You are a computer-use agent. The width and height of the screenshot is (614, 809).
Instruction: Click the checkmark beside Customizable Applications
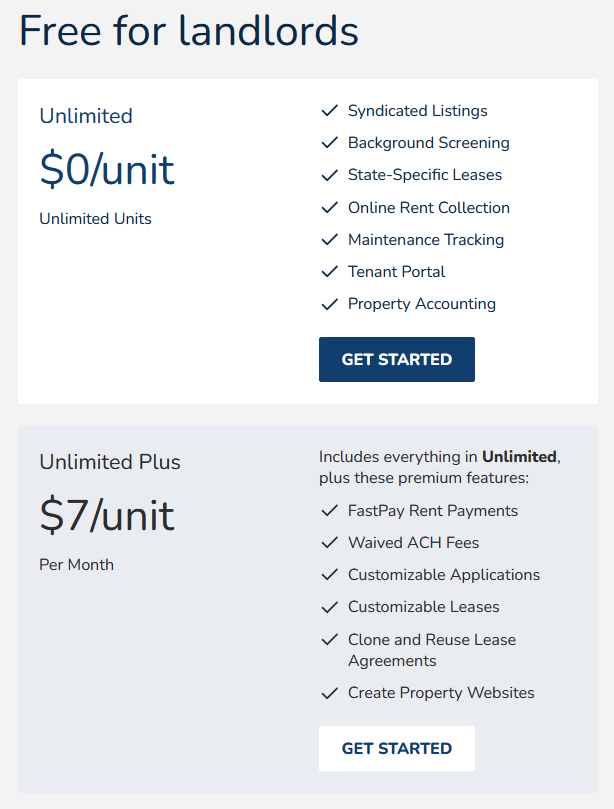coord(329,575)
